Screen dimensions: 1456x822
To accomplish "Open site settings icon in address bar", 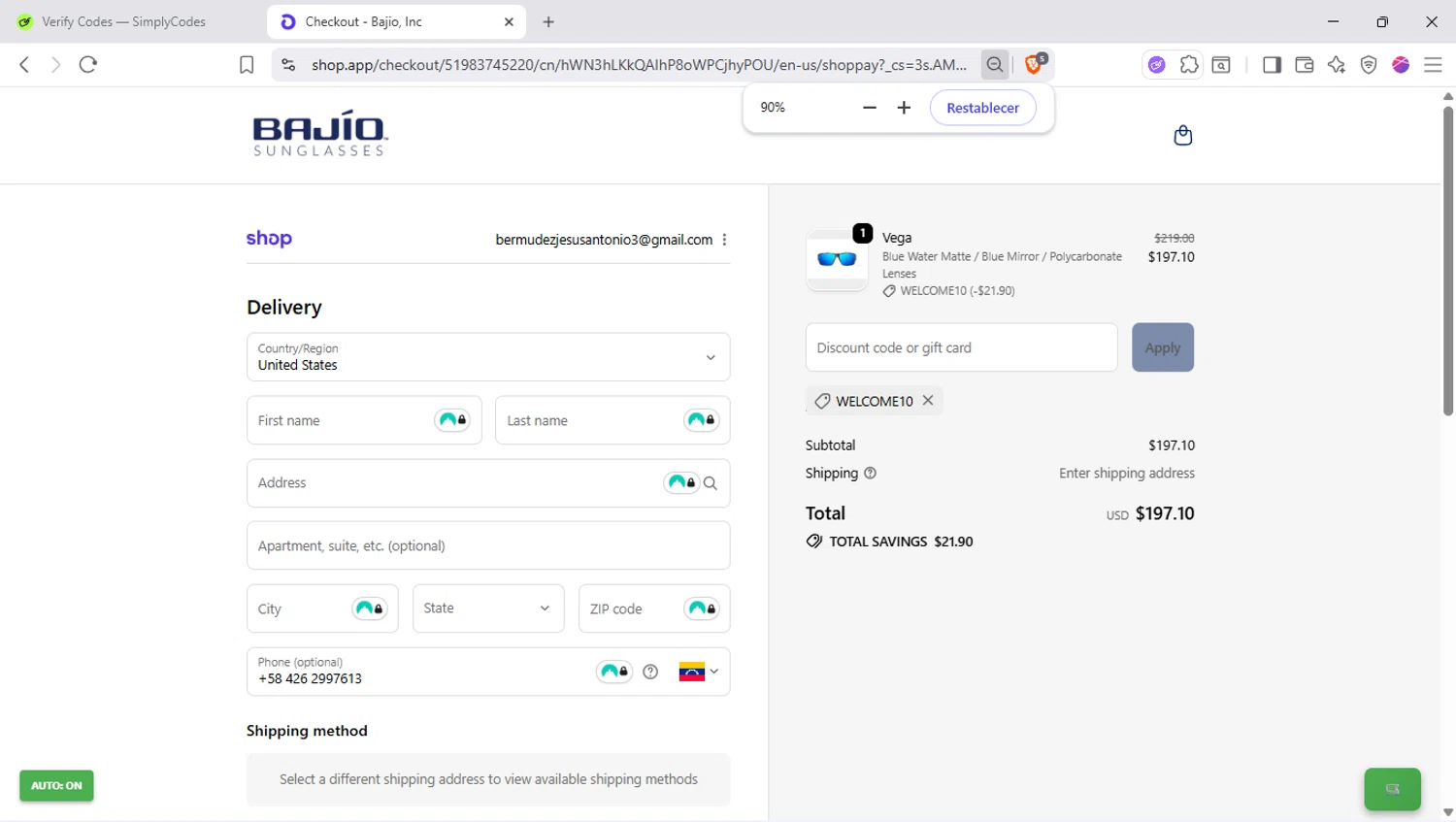I will click(x=288, y=65).
